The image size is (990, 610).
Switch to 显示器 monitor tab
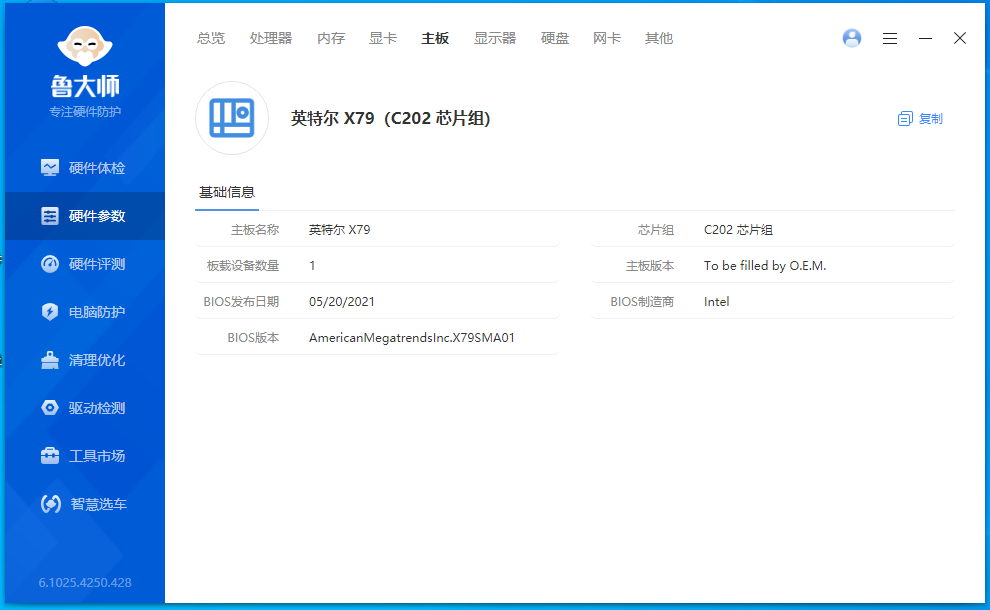click(x=495, y=39)
